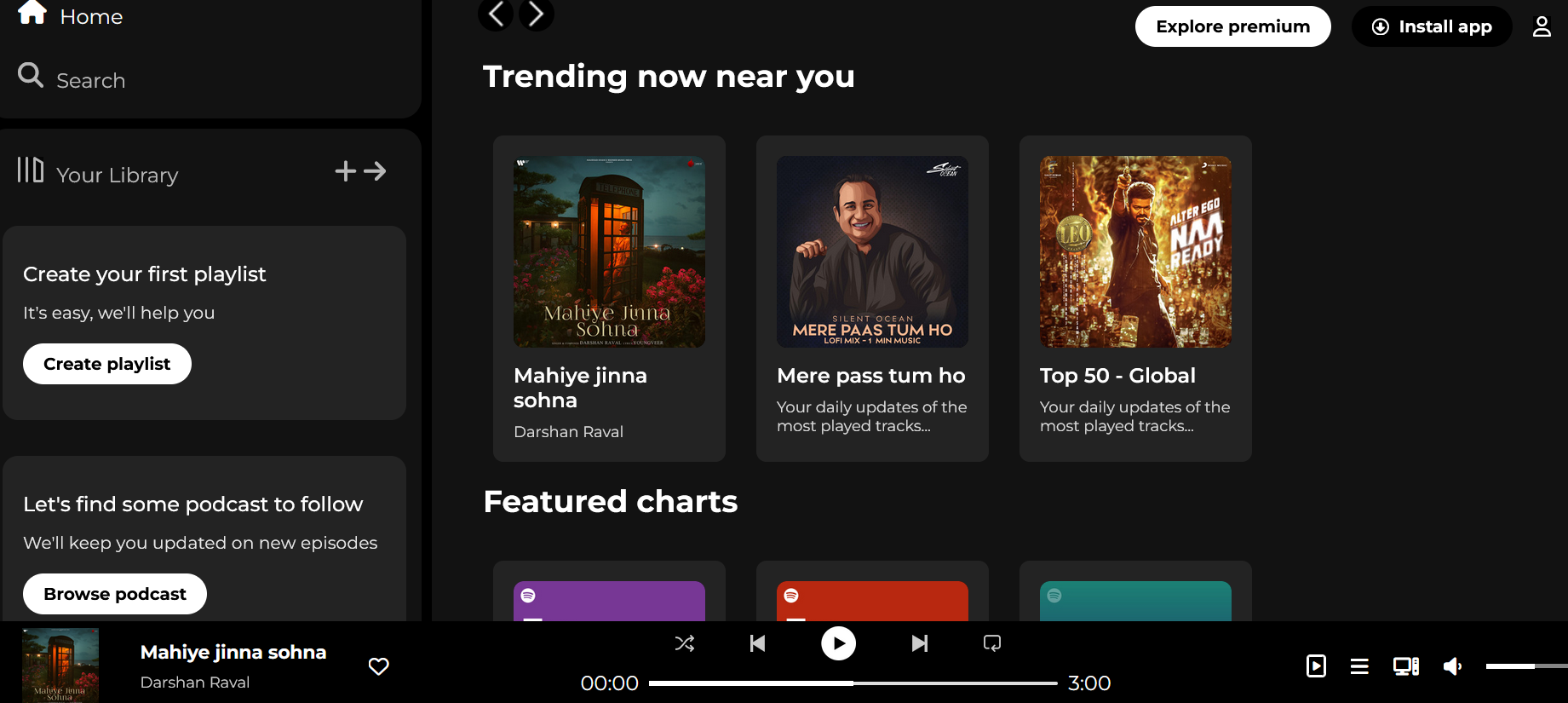Viewport: 1568px width, 703px height.
Task: Click Let's find some podcast to follow text
Action: (x=193, y=504)
